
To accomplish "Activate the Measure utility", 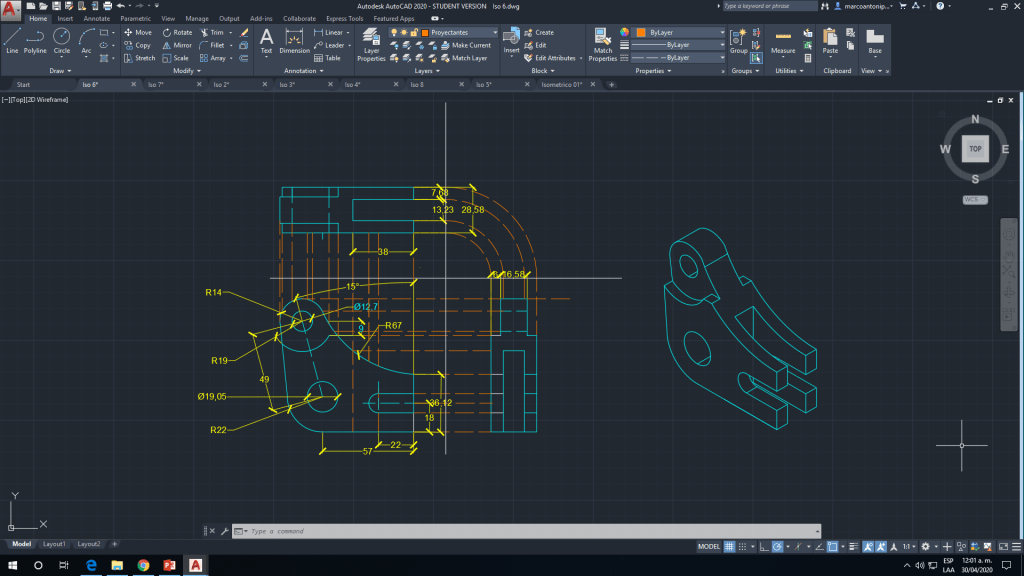I will (783, 40).
